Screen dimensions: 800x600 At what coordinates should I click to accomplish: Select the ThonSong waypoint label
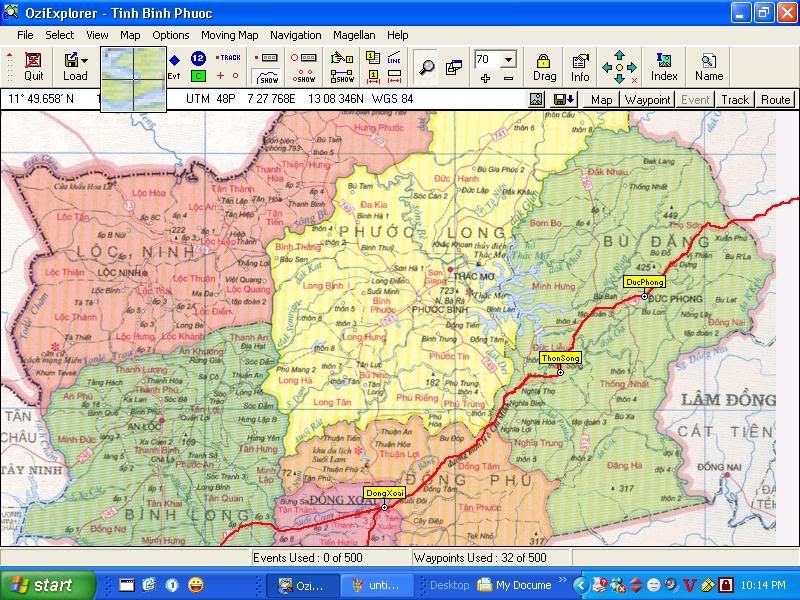click(x=561, y=358)
